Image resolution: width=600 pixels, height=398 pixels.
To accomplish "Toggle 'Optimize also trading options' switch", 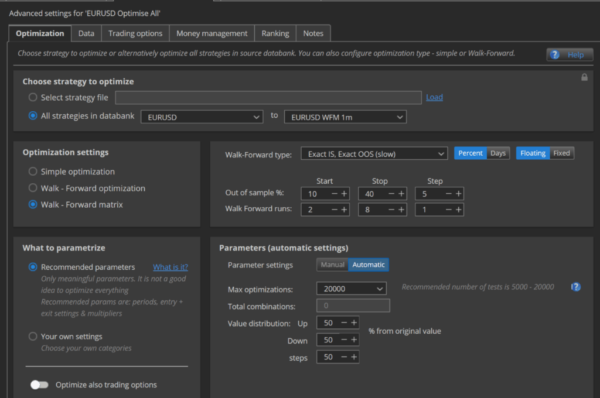I will point(39,385).
